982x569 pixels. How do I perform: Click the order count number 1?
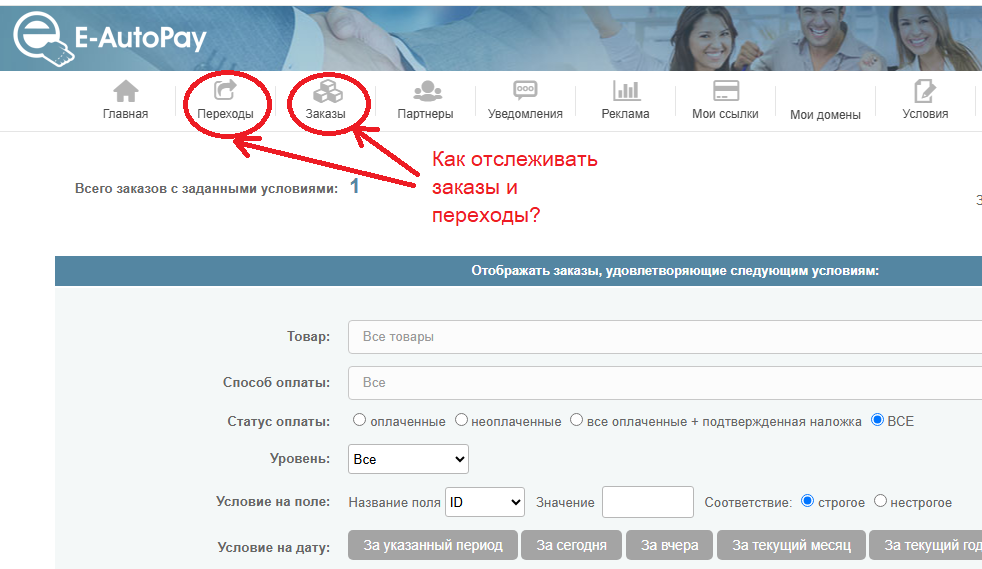point(354,186)
